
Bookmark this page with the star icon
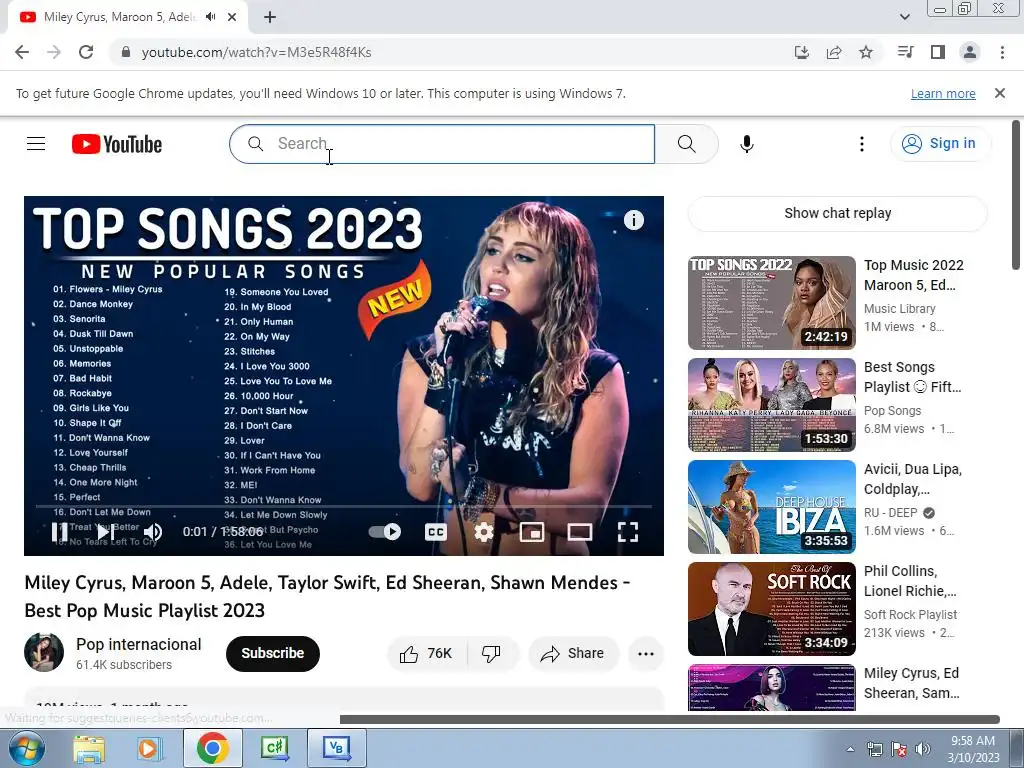pos(866,52)
